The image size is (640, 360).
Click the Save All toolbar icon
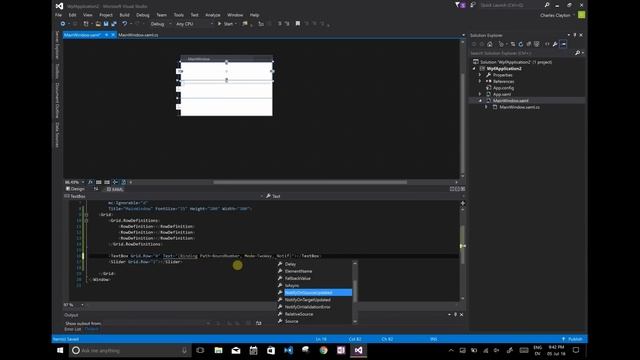point(113,24)
